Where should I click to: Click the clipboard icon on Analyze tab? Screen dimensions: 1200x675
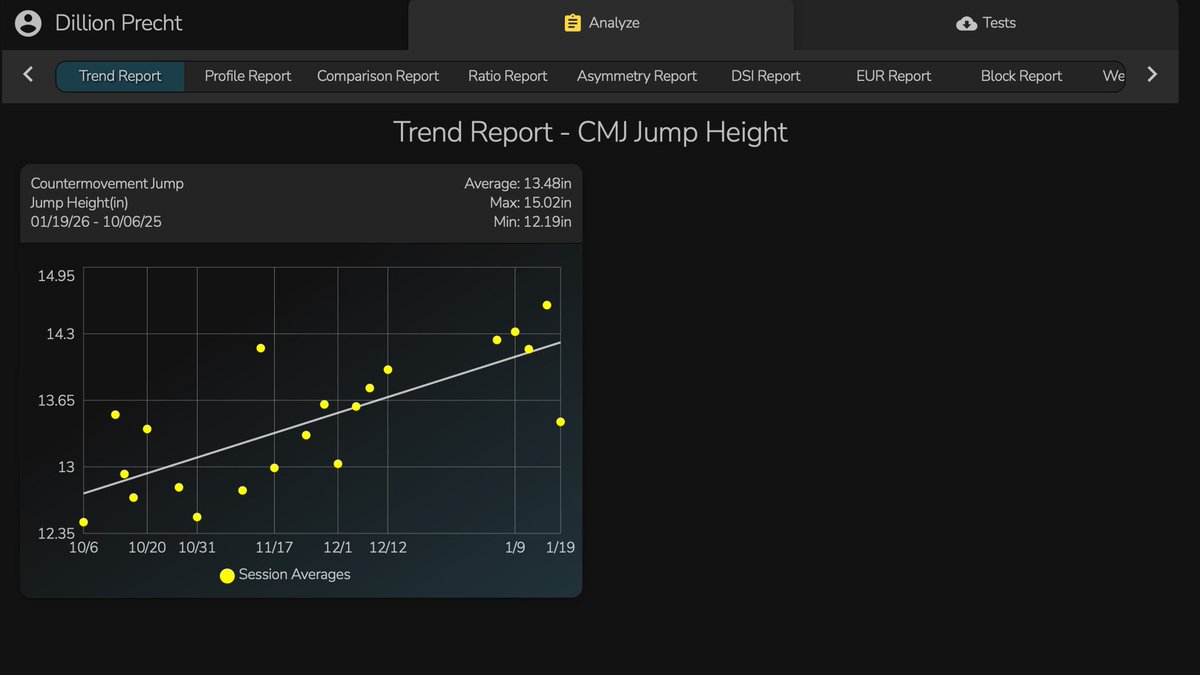point(573,23)
